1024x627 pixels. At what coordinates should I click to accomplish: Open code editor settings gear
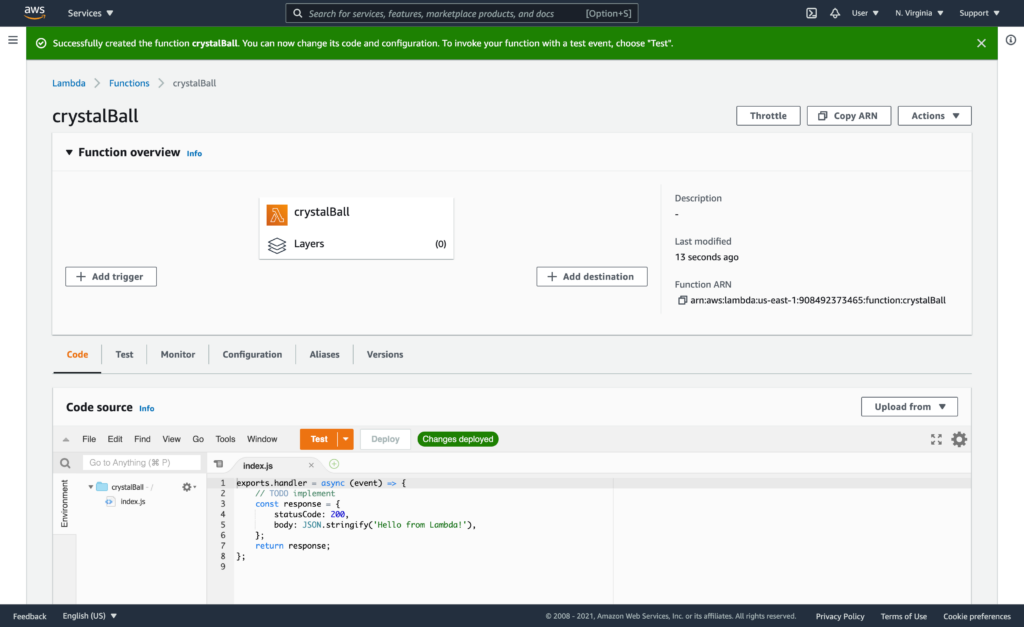coord(959,440)
